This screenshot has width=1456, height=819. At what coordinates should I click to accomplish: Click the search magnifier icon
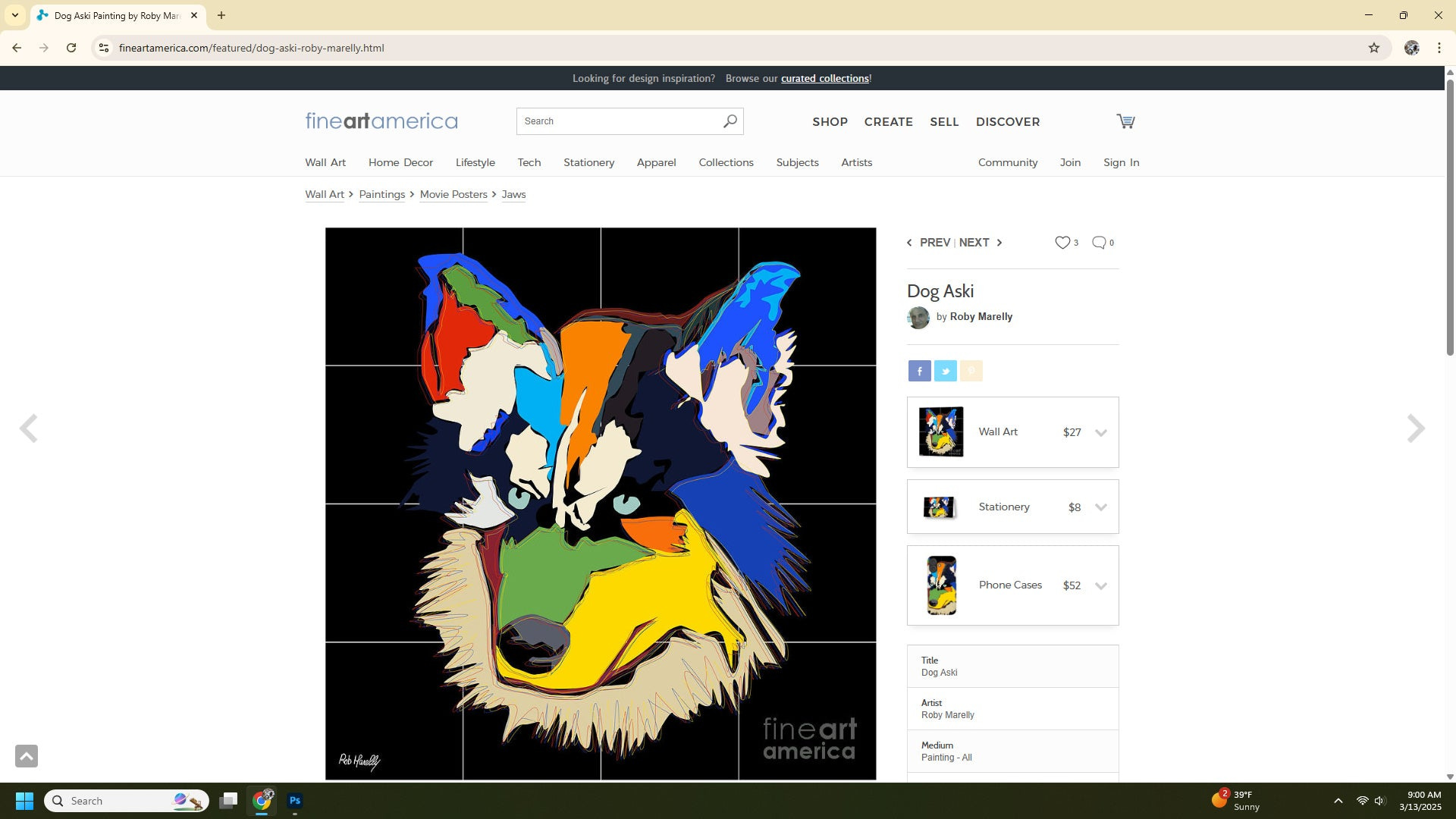tap(730, 121)
